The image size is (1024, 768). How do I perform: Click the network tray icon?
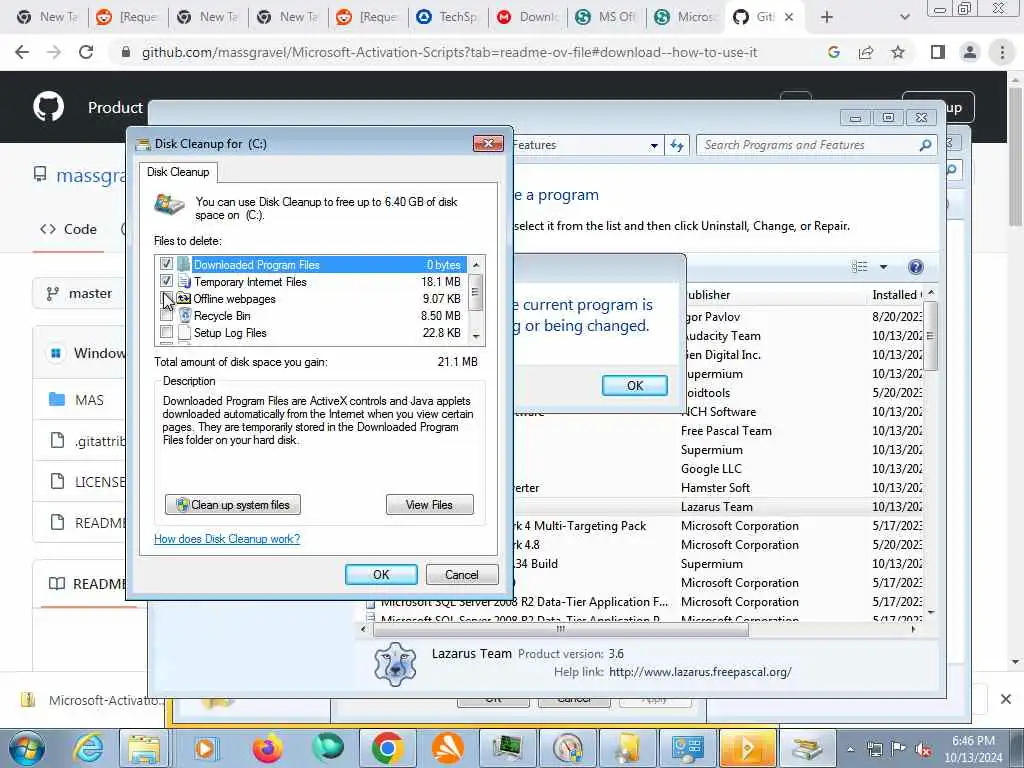[875, 749]
